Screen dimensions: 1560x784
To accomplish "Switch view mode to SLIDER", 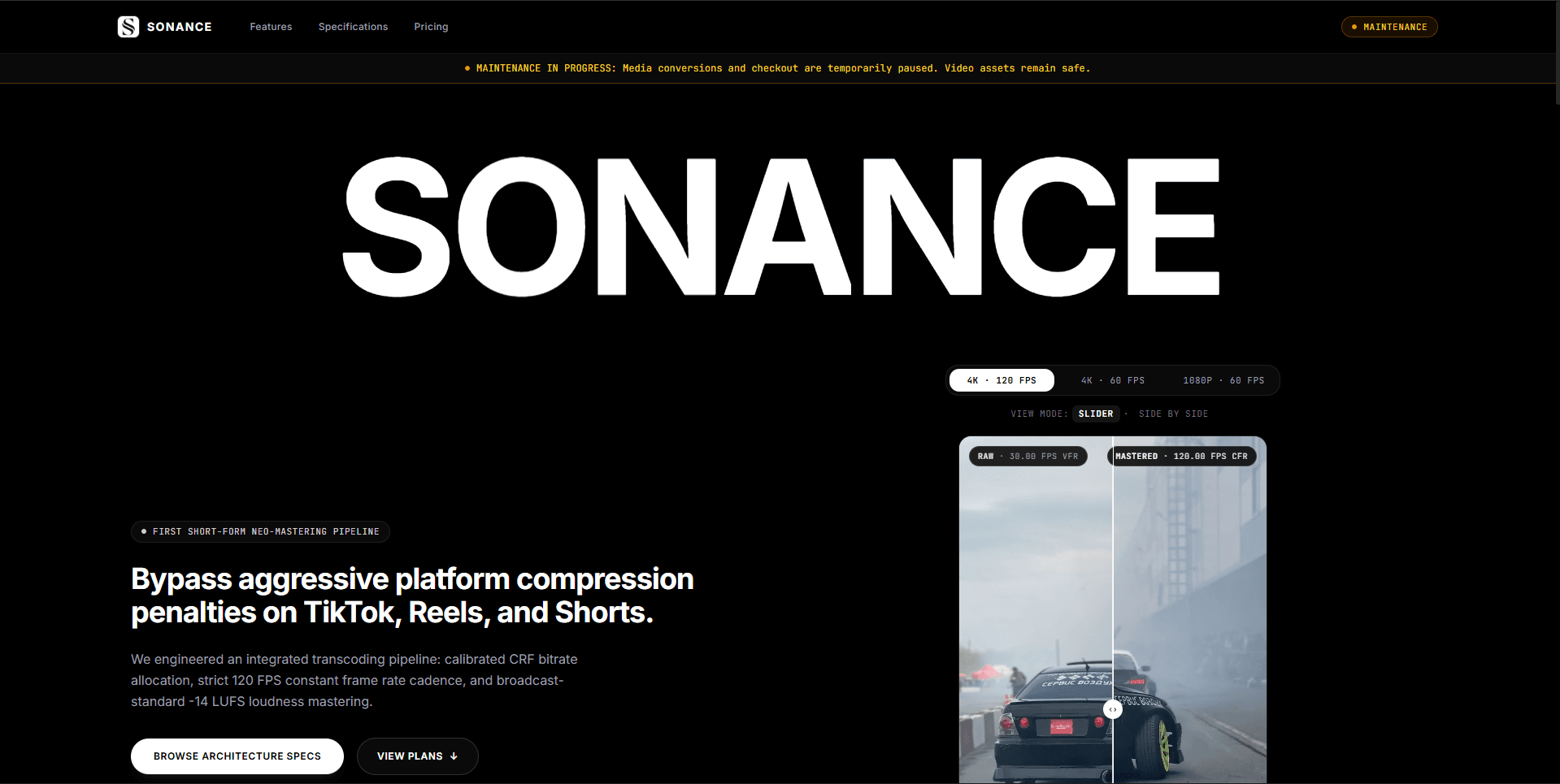I will [x=1096, y=414].
